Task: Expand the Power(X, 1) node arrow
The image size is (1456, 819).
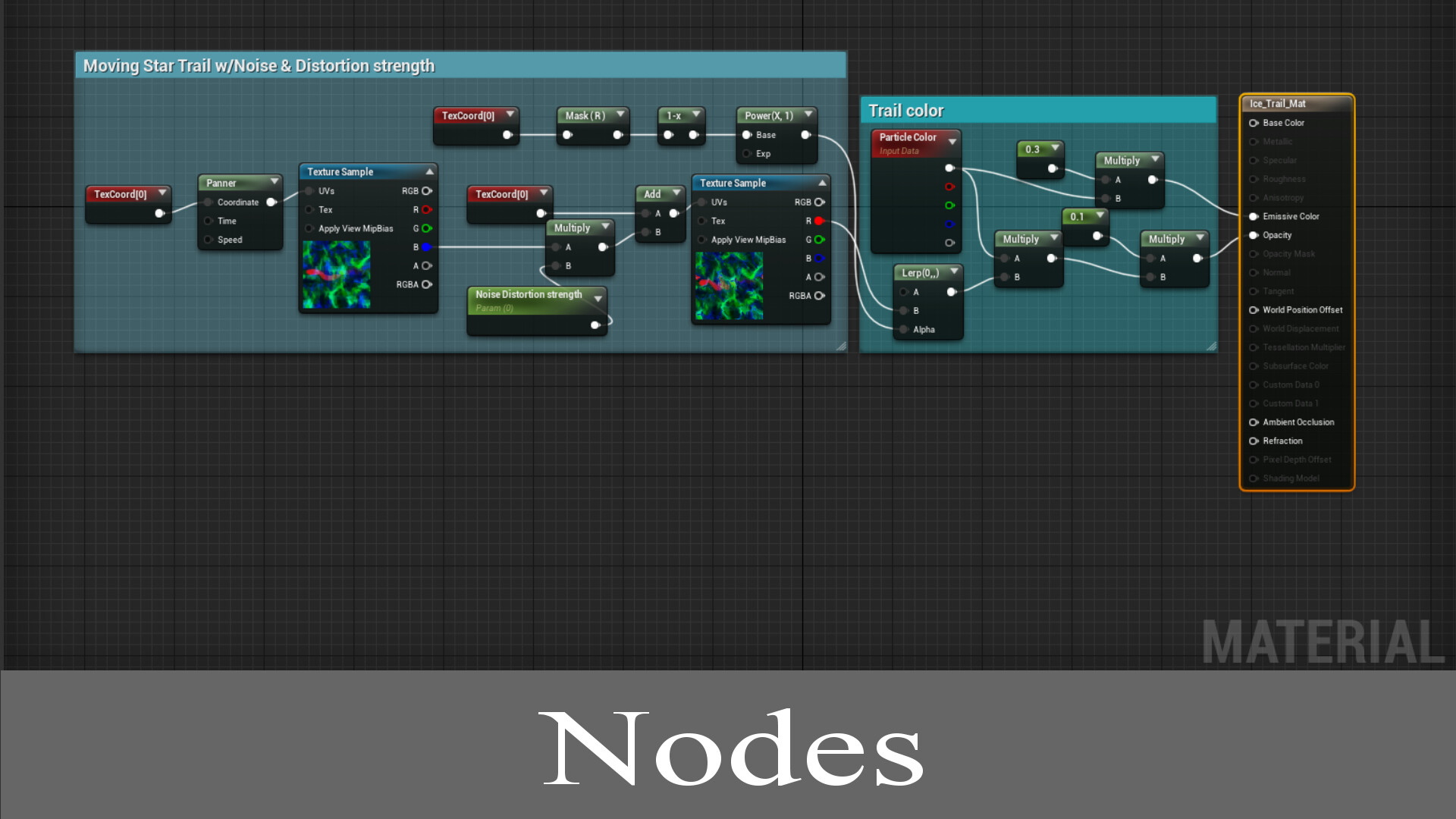Action: pyautogui.click(x=808, y=115)
